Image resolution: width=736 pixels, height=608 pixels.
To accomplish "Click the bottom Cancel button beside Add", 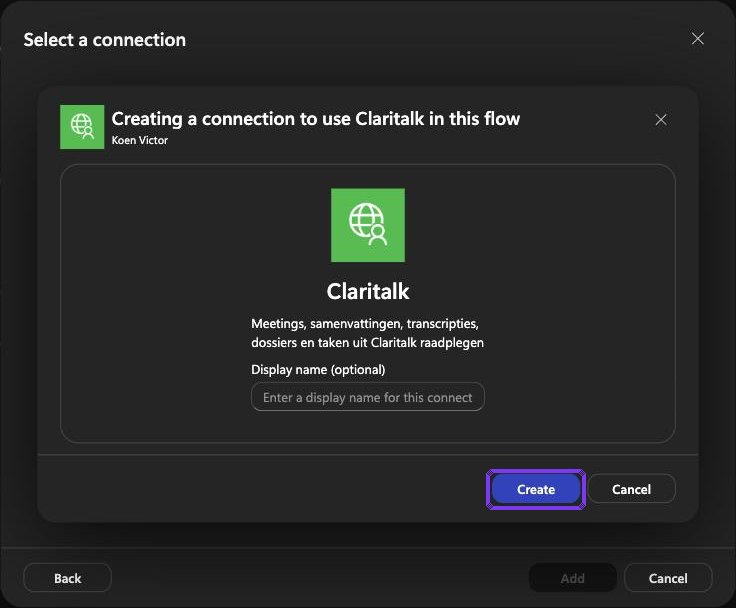I will [668, 578].
